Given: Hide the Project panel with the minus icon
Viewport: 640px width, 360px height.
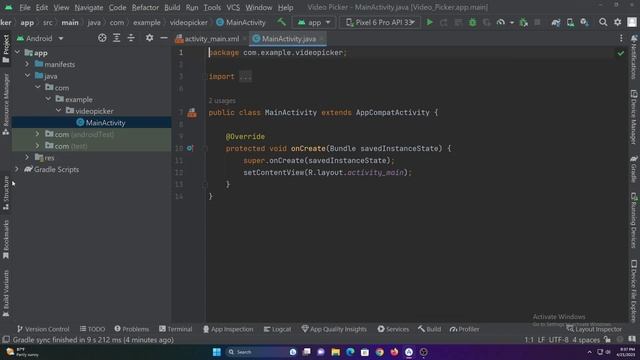Looking at the screenshot, I should (164, 38).
